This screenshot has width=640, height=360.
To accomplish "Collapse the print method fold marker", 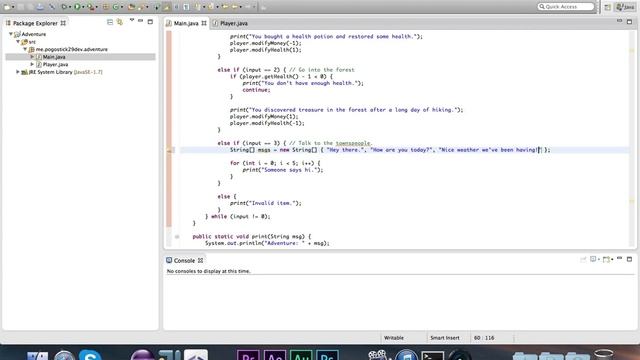I will pos(177,236).
